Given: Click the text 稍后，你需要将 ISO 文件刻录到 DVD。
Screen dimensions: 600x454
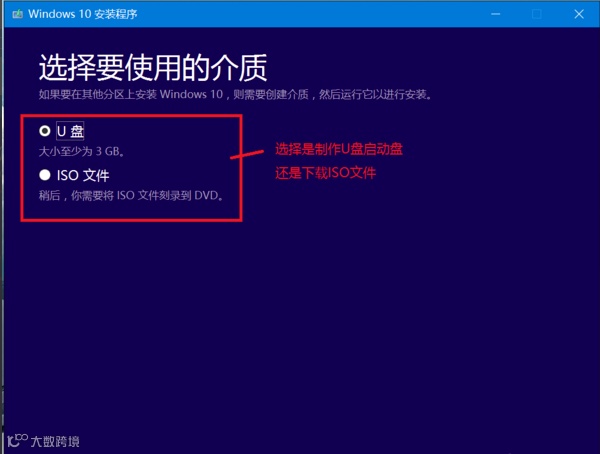Looking at the screenshot, I should point(131,196).
